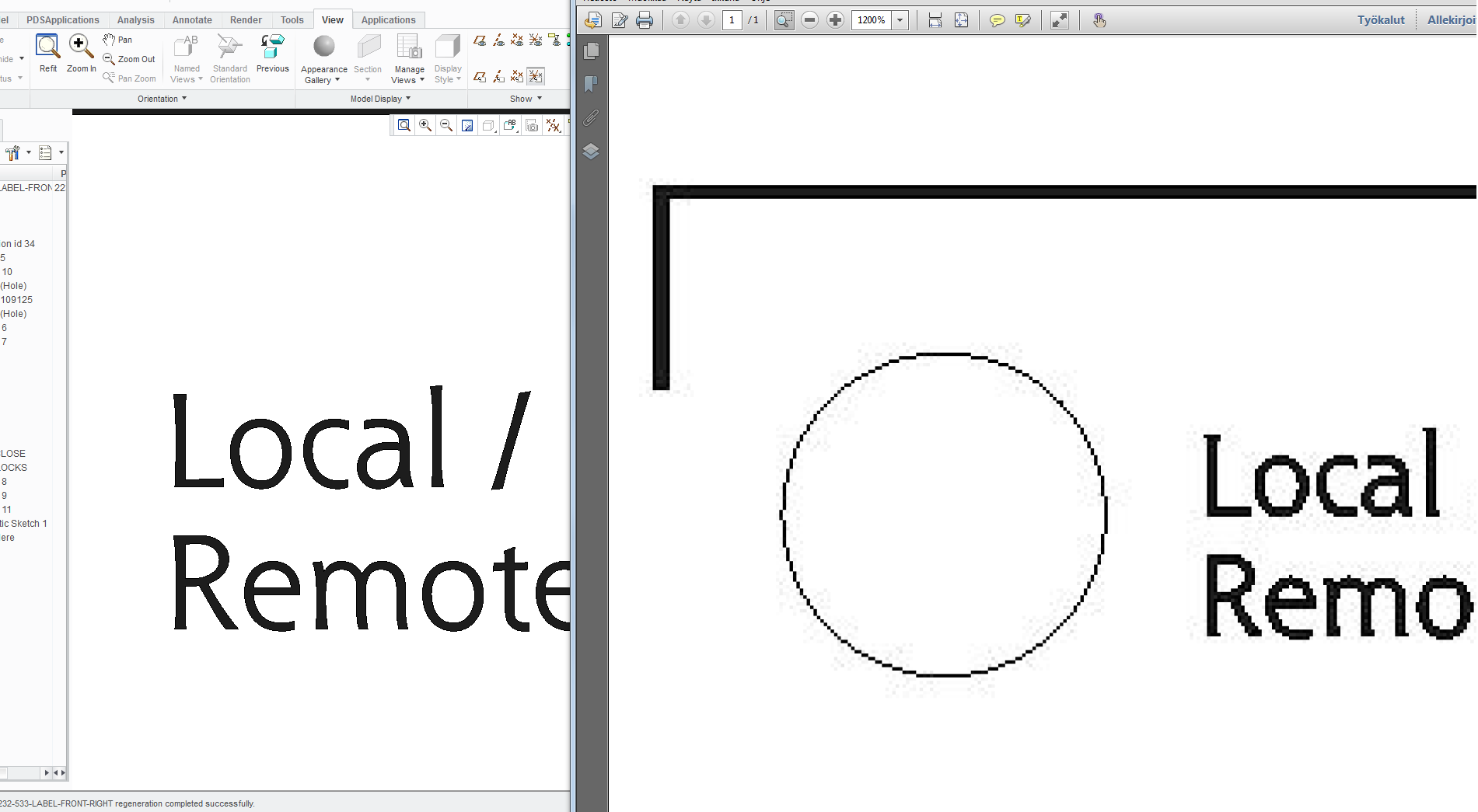This screenshot has height=812, width=1478.
Task: Click the PDF edit document icon
Action: click(x=620, y=20)
